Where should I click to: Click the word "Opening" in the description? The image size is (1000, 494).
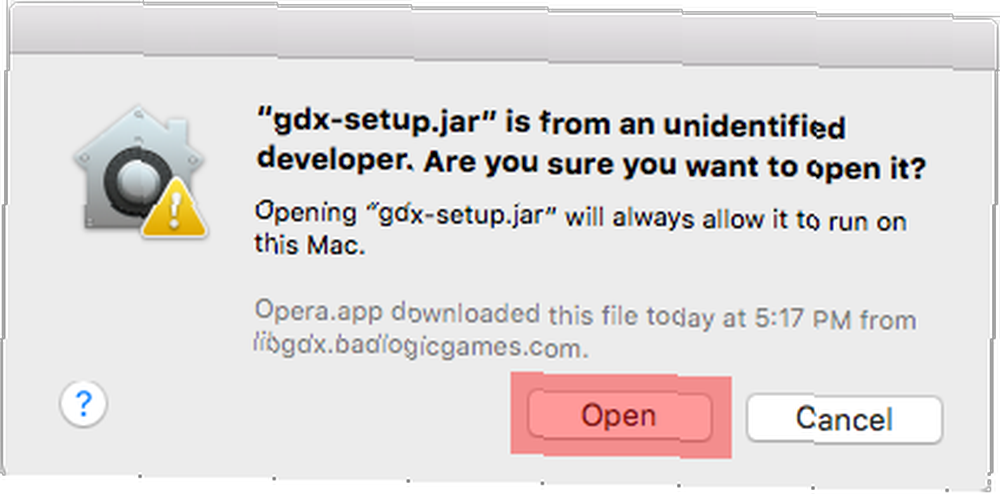(305, 214)
